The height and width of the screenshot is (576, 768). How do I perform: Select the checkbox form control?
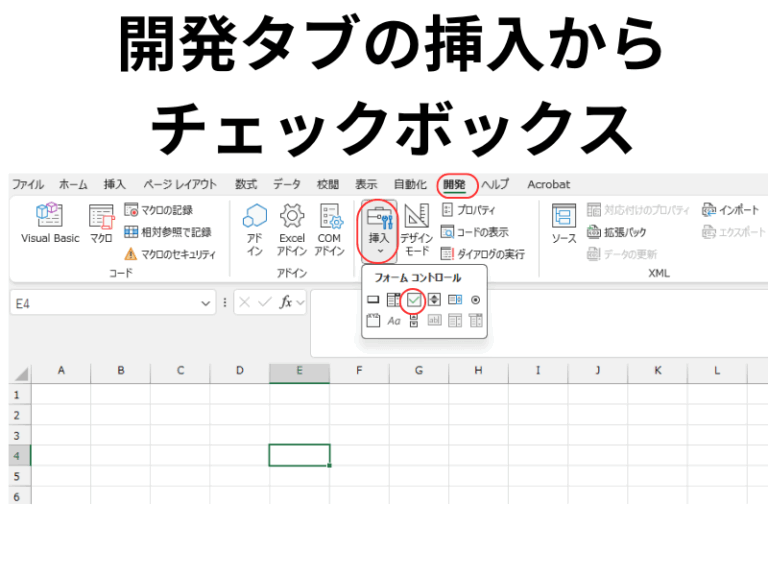coord(414,299)
